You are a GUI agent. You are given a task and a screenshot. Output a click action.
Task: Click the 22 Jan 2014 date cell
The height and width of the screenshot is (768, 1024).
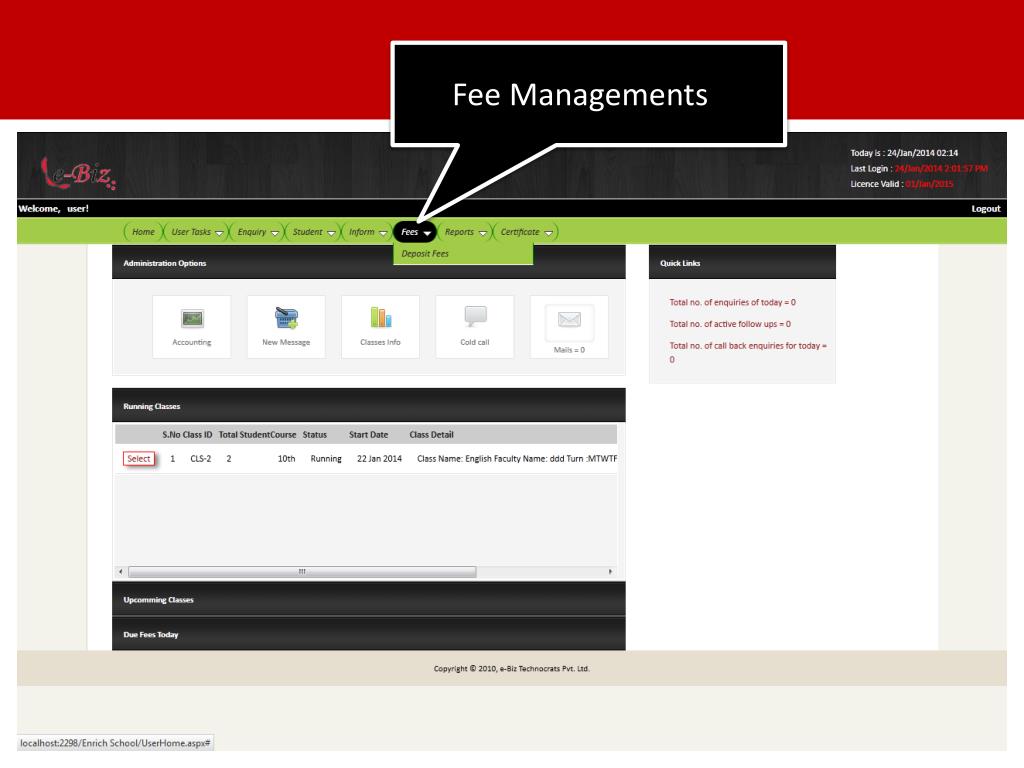coord(379,458)
